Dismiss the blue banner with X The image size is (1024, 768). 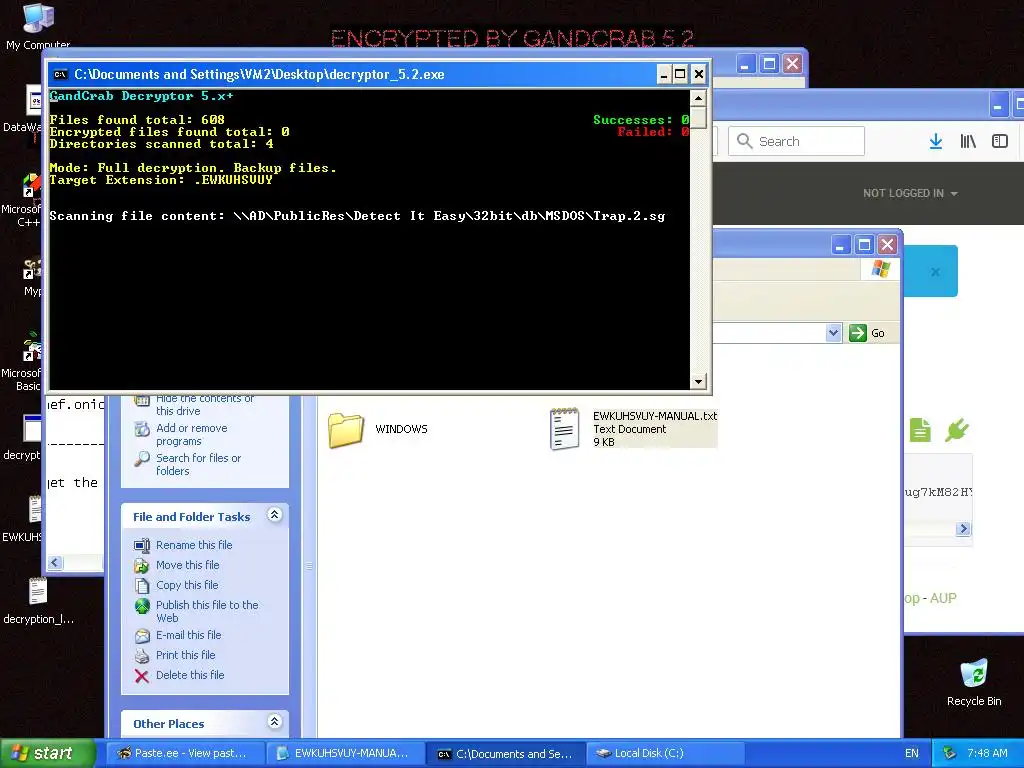coord(935,272)
